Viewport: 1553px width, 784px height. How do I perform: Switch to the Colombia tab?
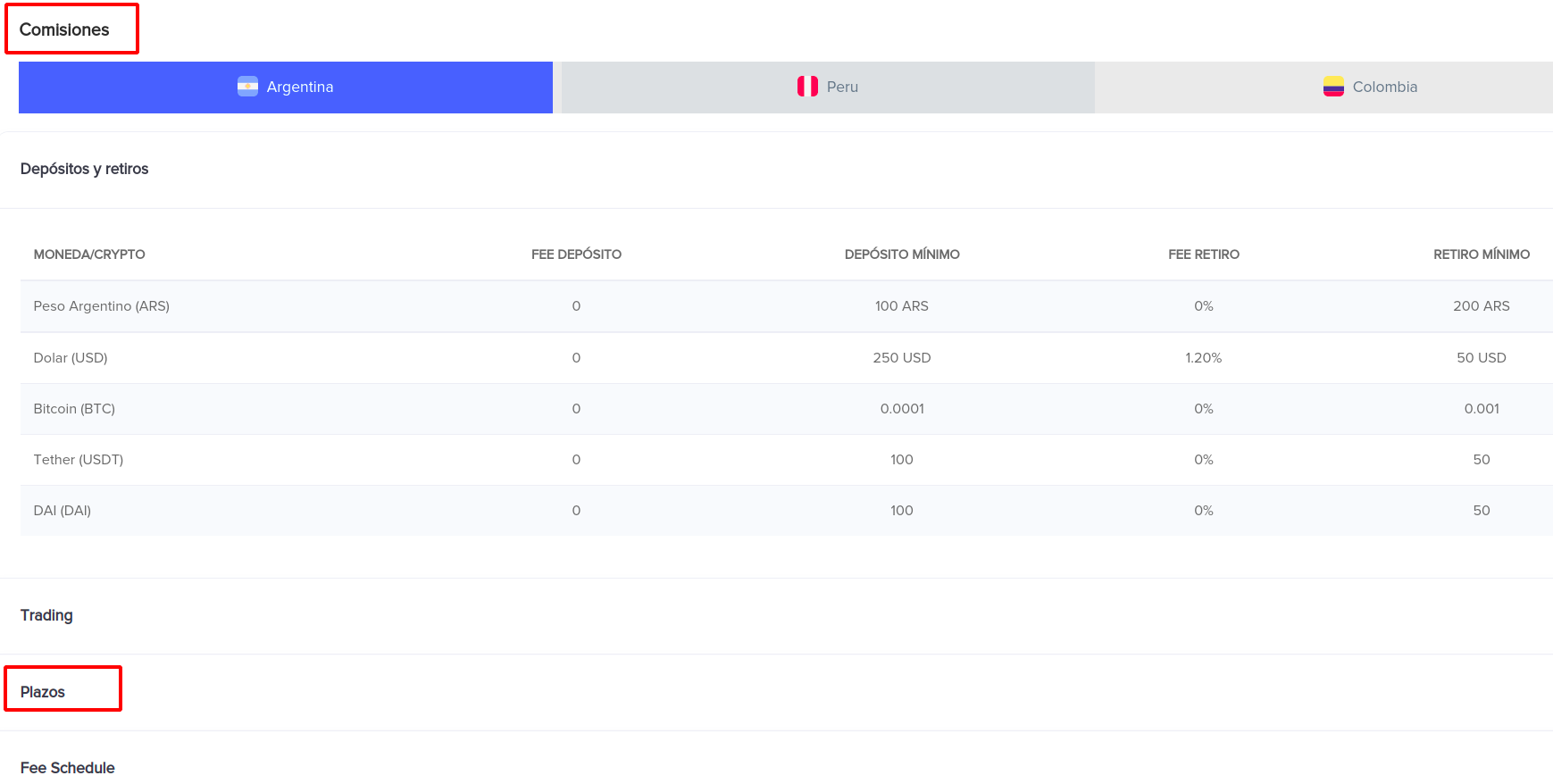click(x=1324, y=88)
